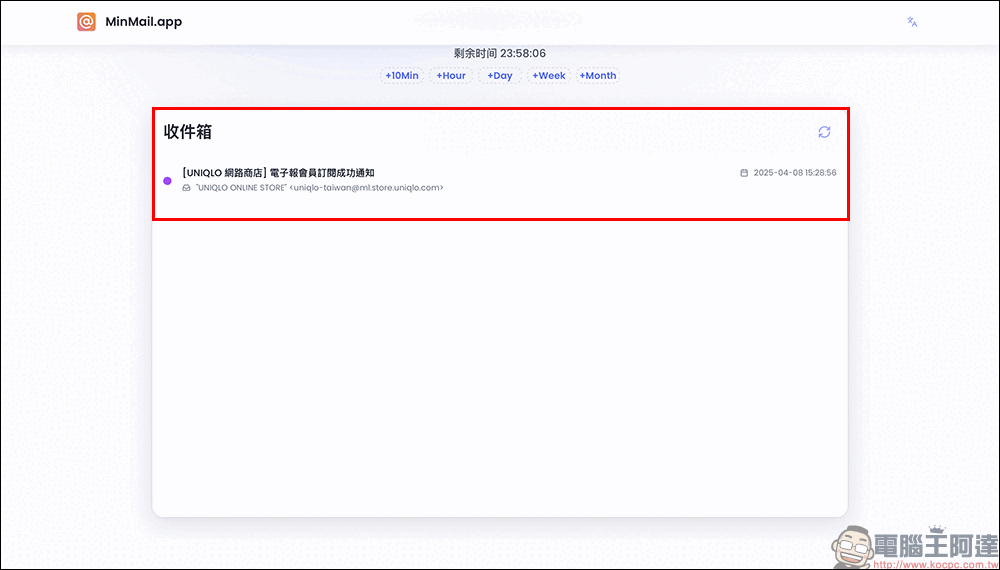This screenshot has width=1000, height=570.
Task: Click the MinMail.app logo icon
Action: pos(86,22)
